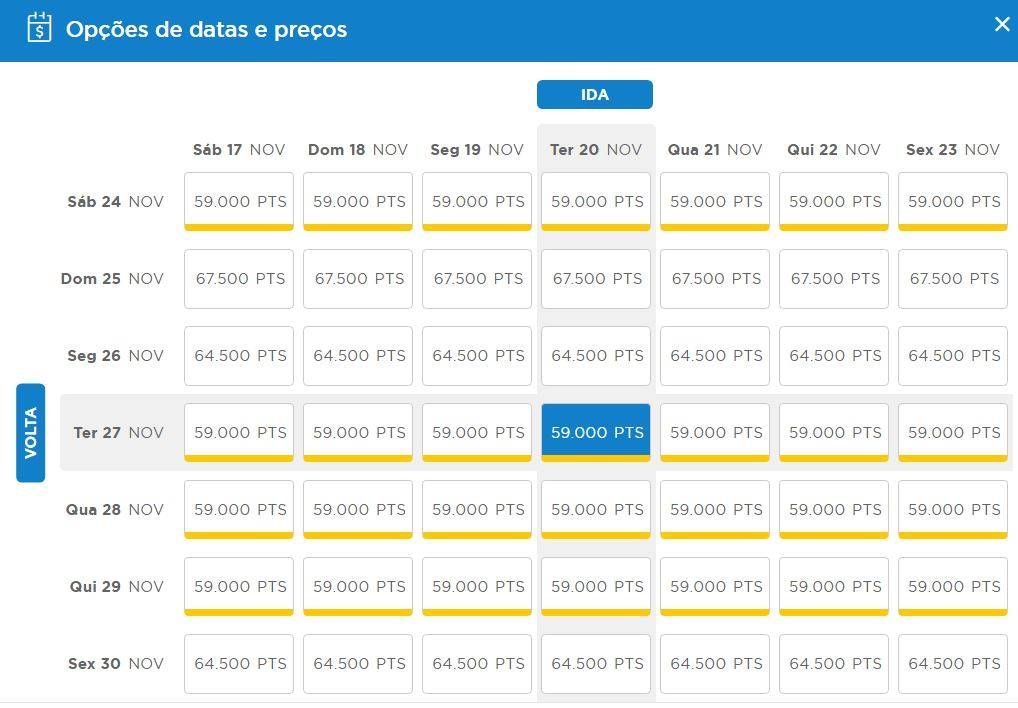This screenshot has width=1018, height=708.
Task: Click the calendar price icon in header
Action: coord(39,28)
